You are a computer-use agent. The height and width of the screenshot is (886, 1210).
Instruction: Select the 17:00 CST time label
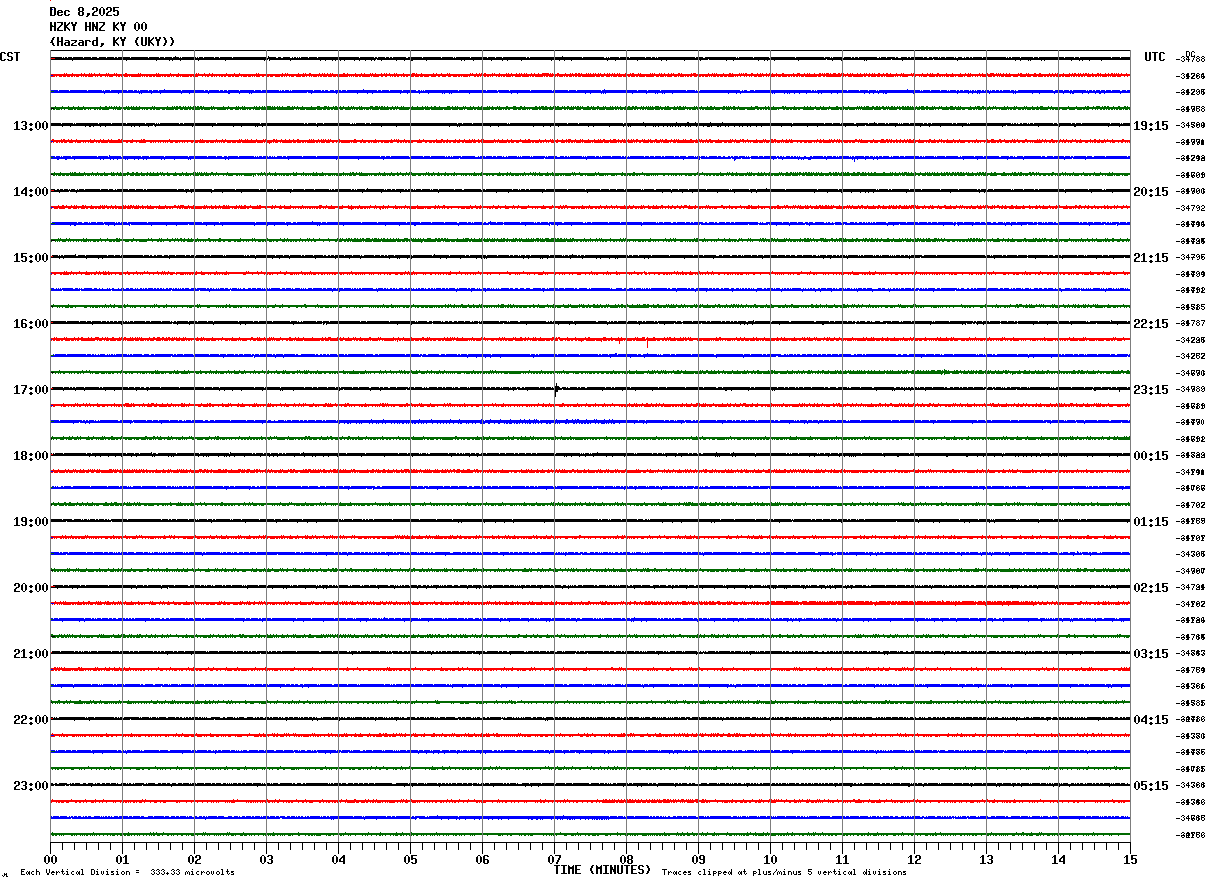point(30,390)
